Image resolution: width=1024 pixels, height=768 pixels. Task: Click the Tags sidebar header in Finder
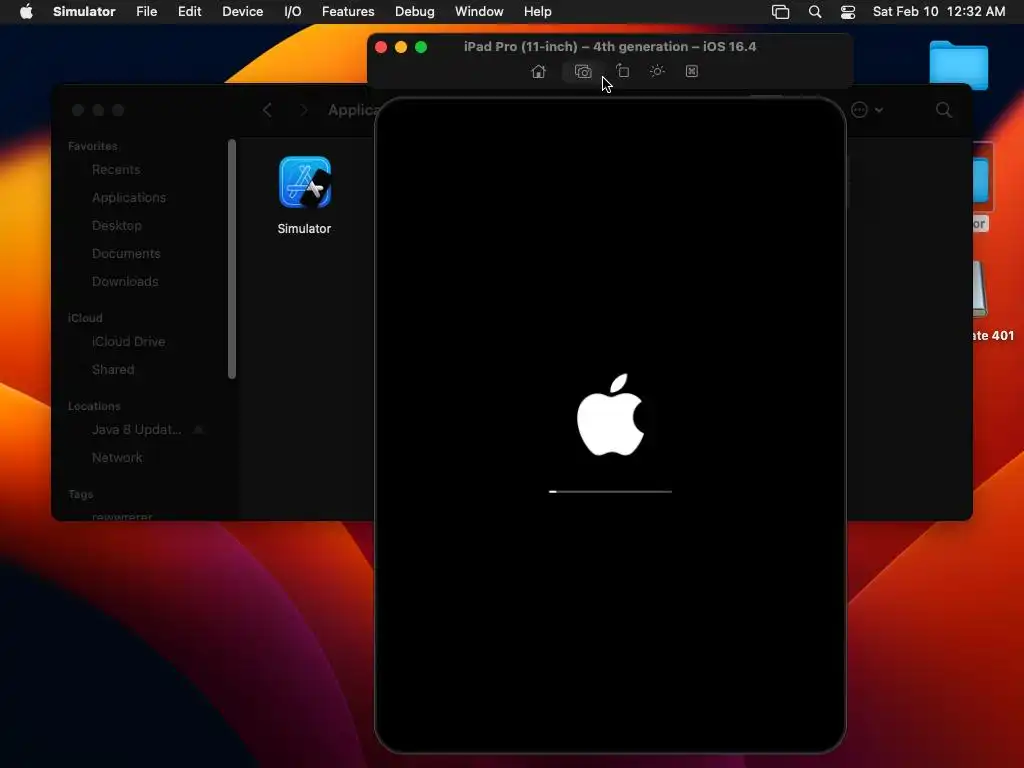(80, 494)
